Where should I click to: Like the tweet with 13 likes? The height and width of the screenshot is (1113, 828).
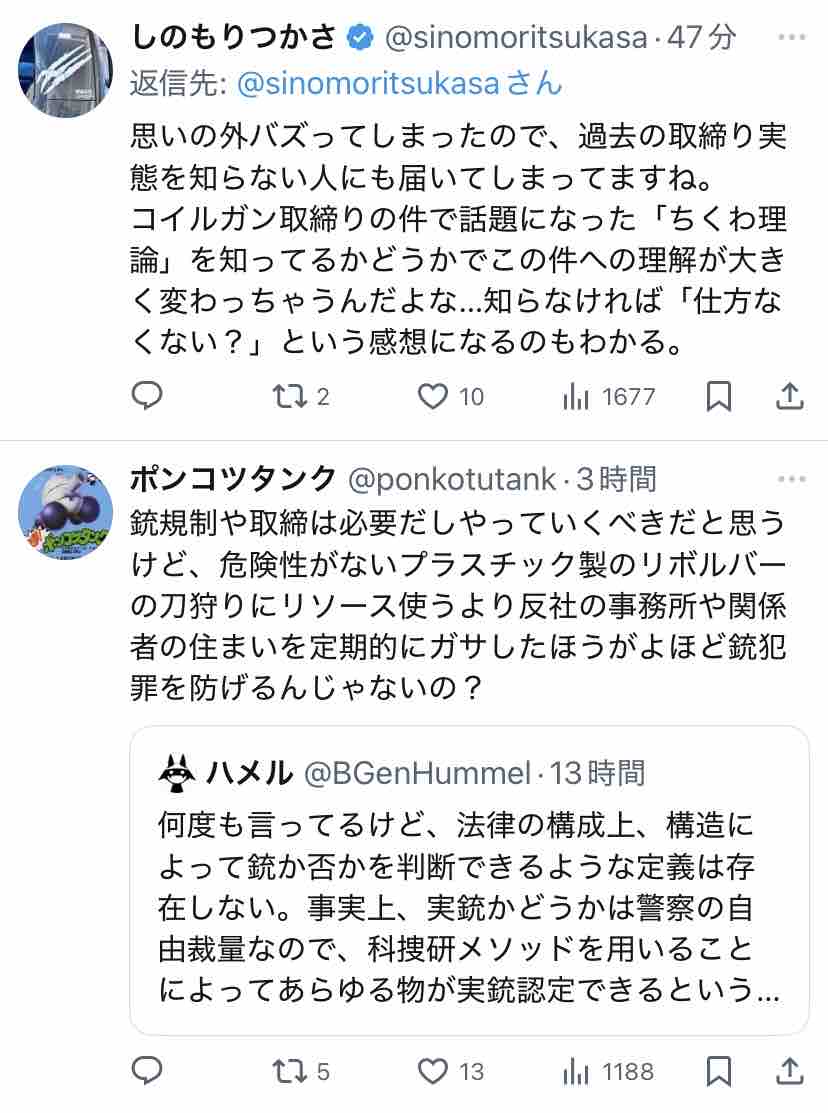pyautogui.click(x=432, y=1073)
